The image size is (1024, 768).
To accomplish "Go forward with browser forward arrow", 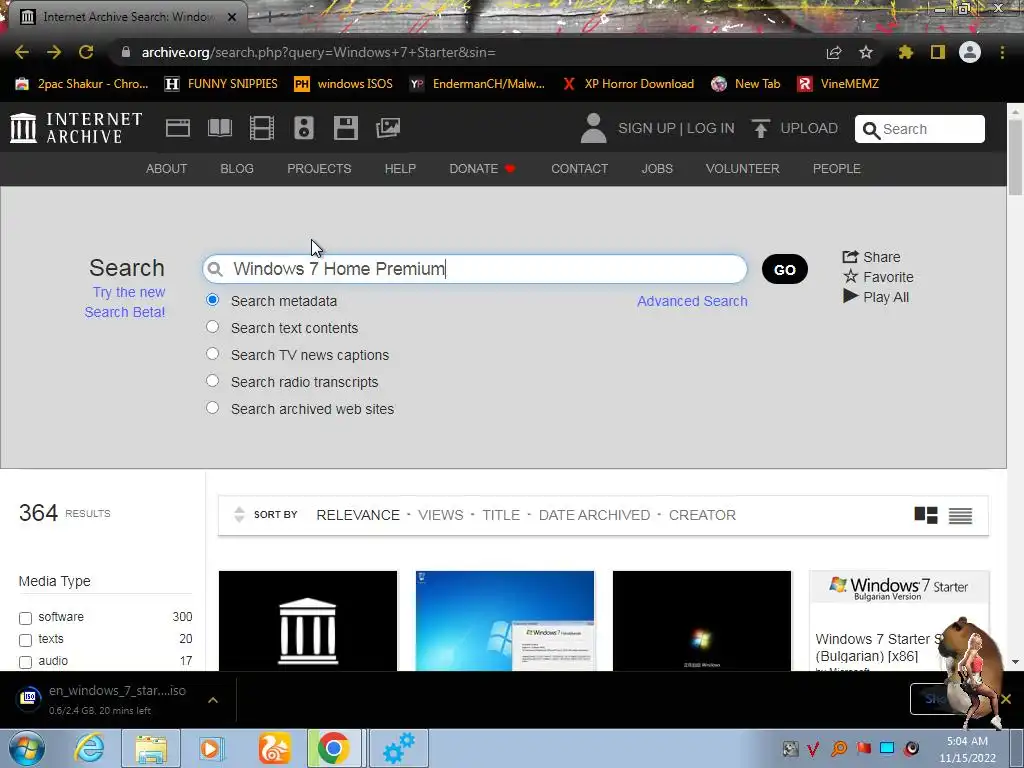I will tap(54, 52).
